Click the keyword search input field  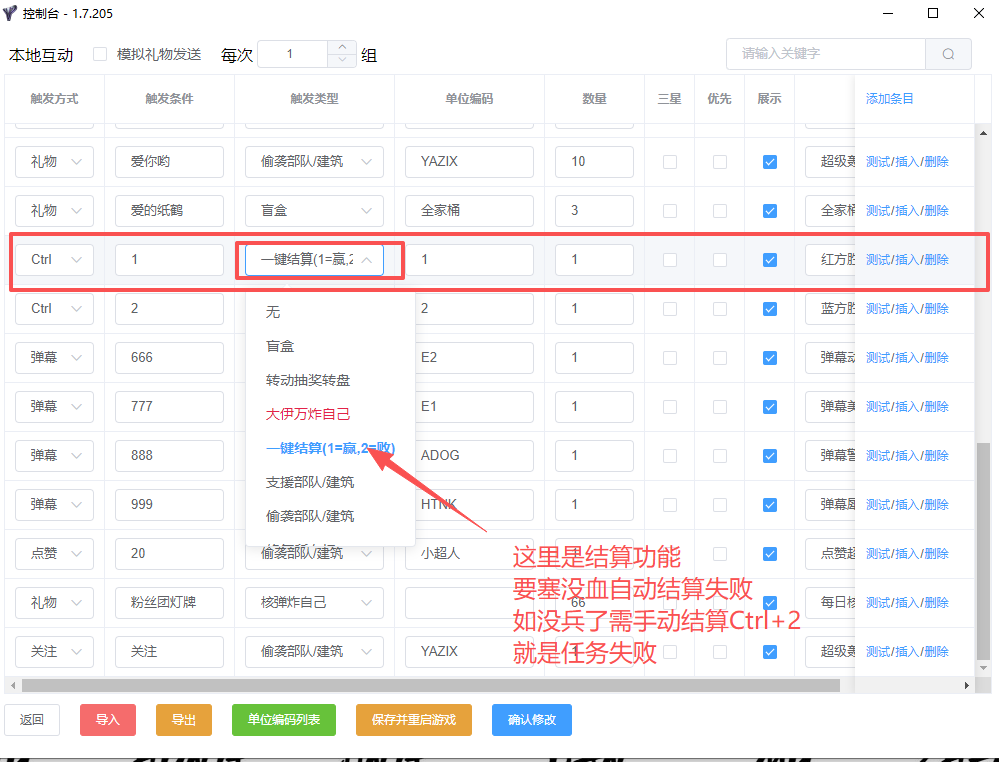[825, 54]
